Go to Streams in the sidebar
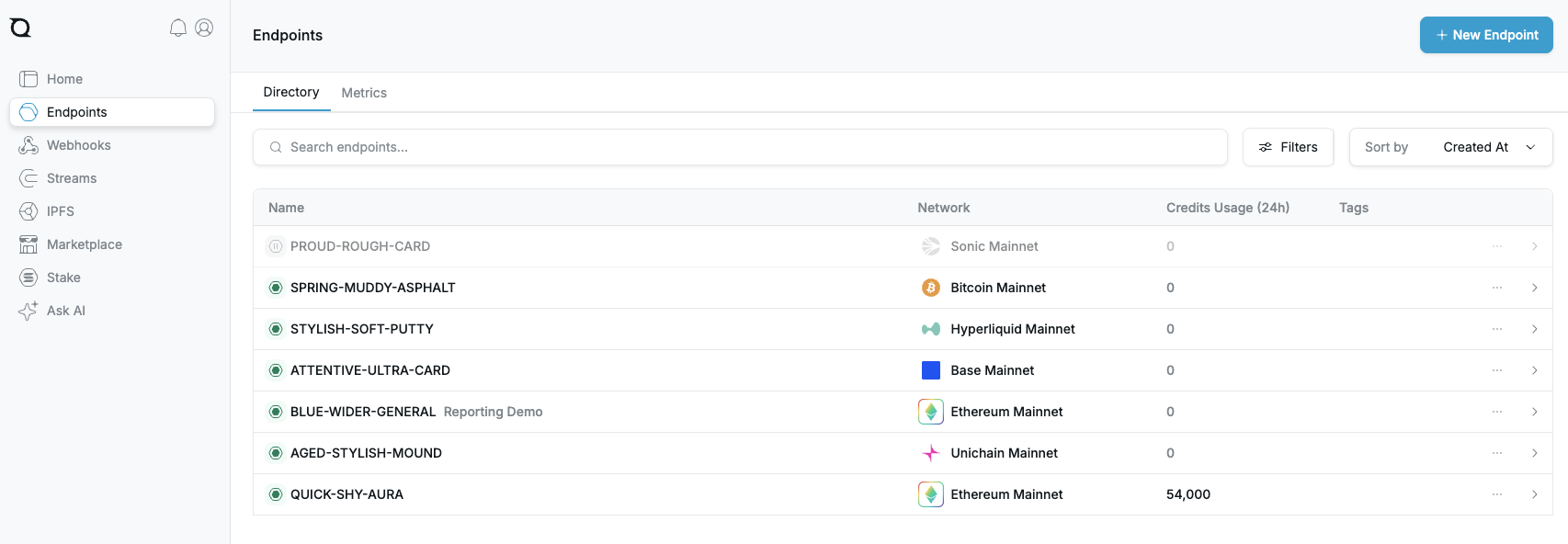The width and height of the screenshot is (1568, 544). tap(71, 178)
